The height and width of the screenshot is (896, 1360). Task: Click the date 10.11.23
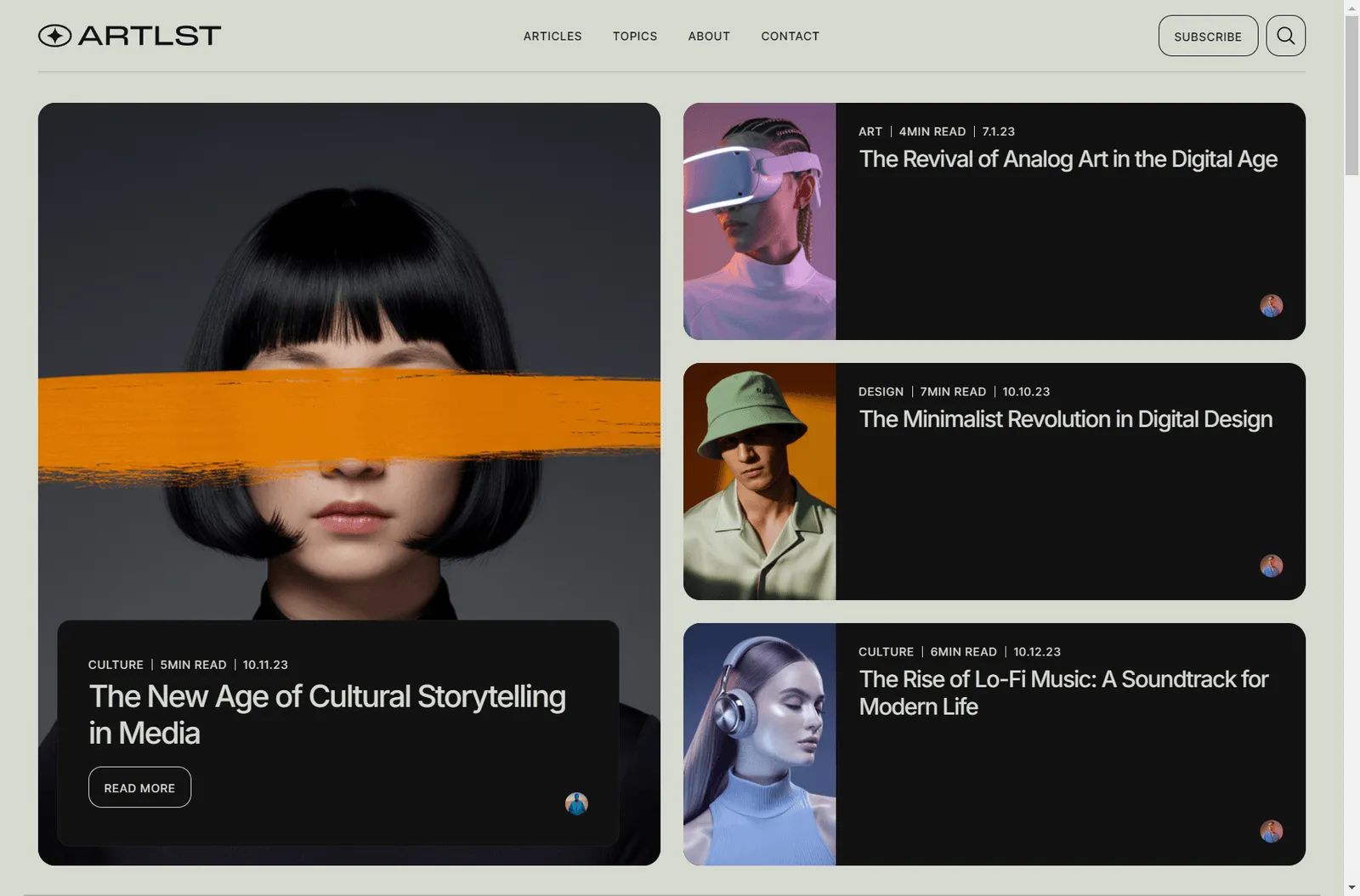click(x=265, y=665)
